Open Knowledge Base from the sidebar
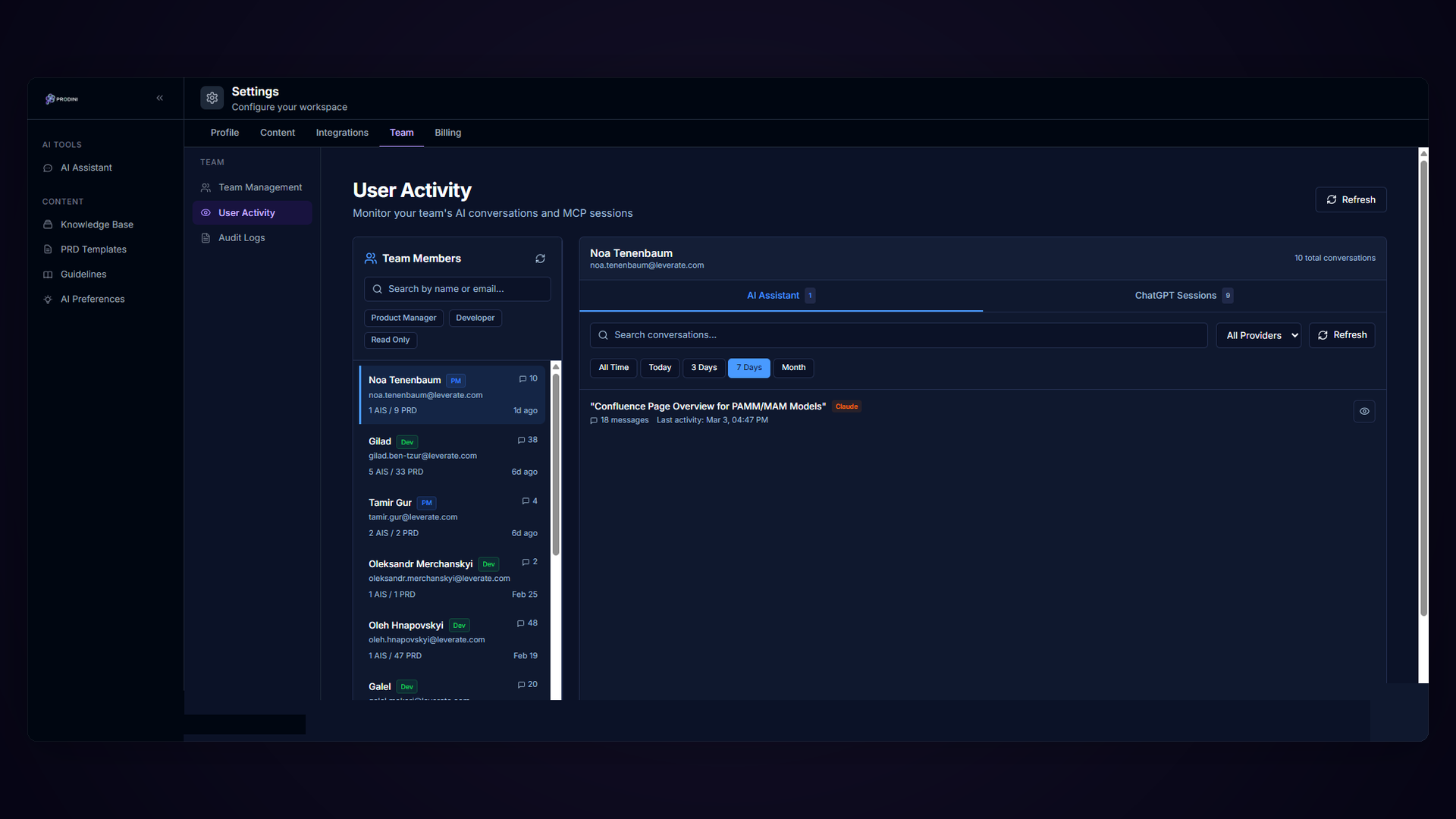The image size is (1456, 819). pyautogui.click(x=96, y=224)
